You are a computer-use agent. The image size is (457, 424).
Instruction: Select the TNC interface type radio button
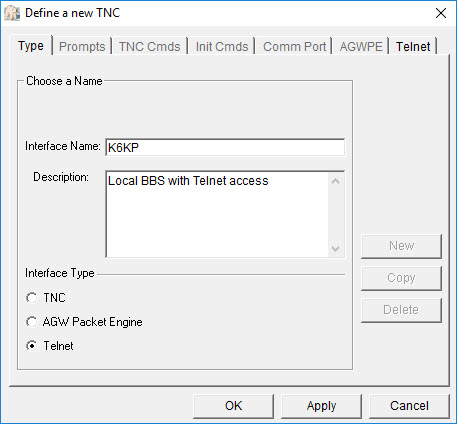[x=32, y=298]
